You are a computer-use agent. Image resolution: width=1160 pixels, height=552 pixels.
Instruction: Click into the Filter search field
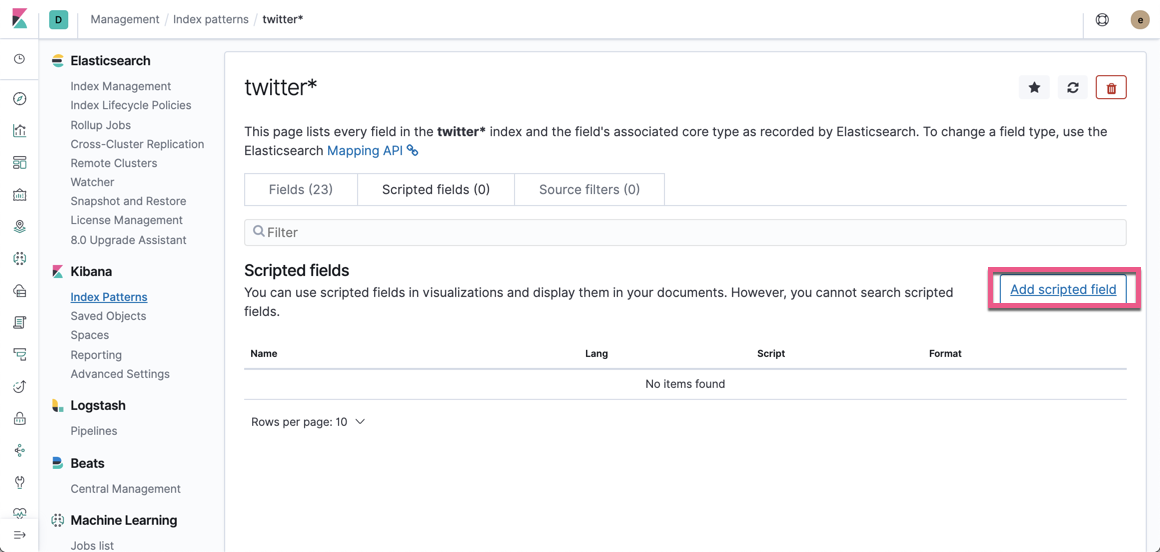pos(685,232)
